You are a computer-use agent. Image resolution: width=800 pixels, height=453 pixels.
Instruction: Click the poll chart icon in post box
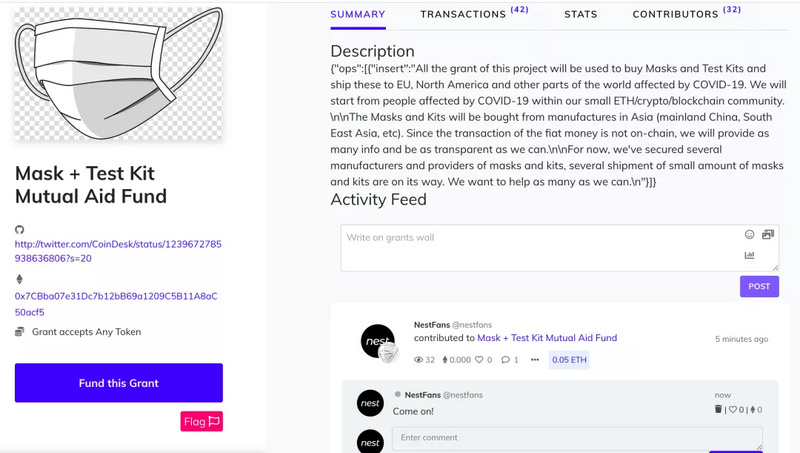(x=749, y=255)
